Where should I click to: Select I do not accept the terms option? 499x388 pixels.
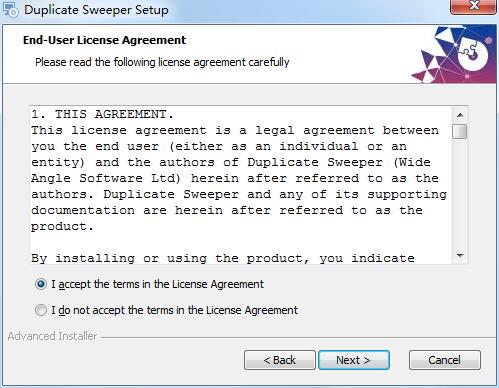pos(41,310)
